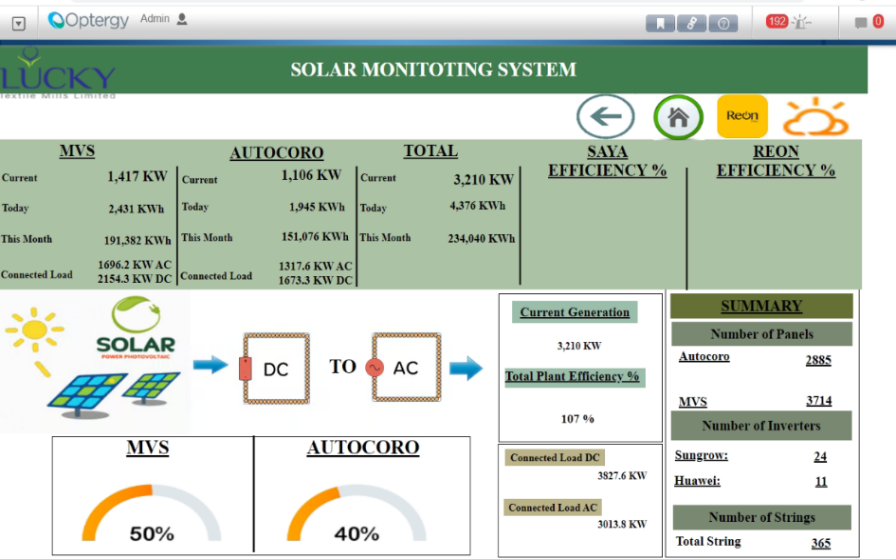Click the Connected Load AC label
This screenshot has width=896, height=559.
tap(553, 508)
